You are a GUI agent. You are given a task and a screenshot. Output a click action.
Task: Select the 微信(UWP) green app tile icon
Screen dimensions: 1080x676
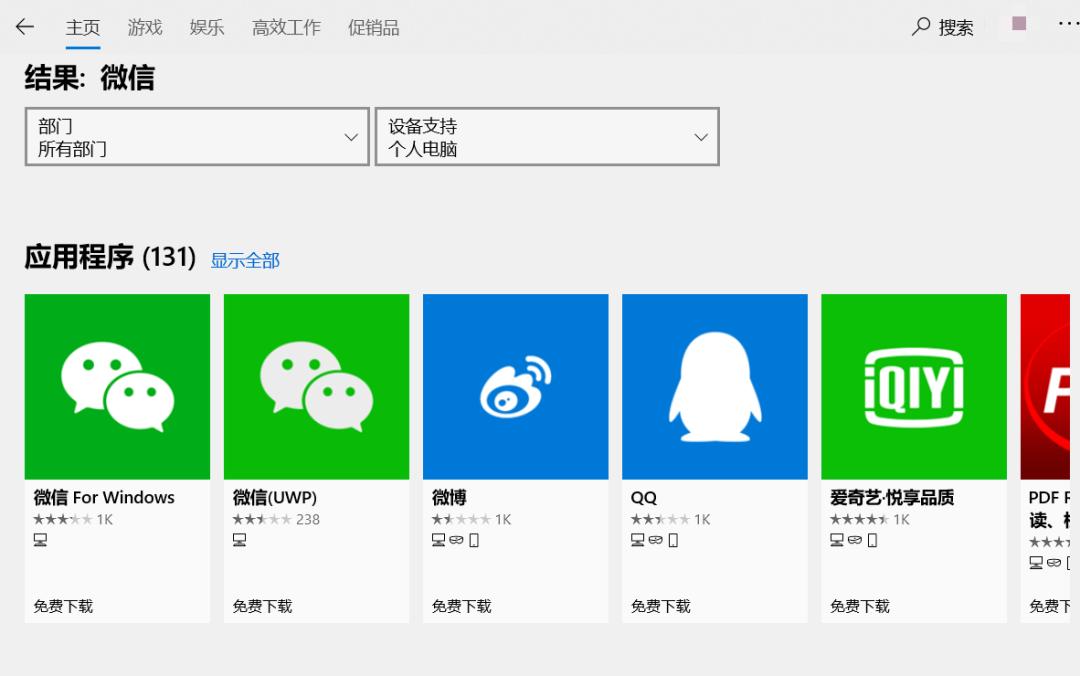(x=316, y=386)
